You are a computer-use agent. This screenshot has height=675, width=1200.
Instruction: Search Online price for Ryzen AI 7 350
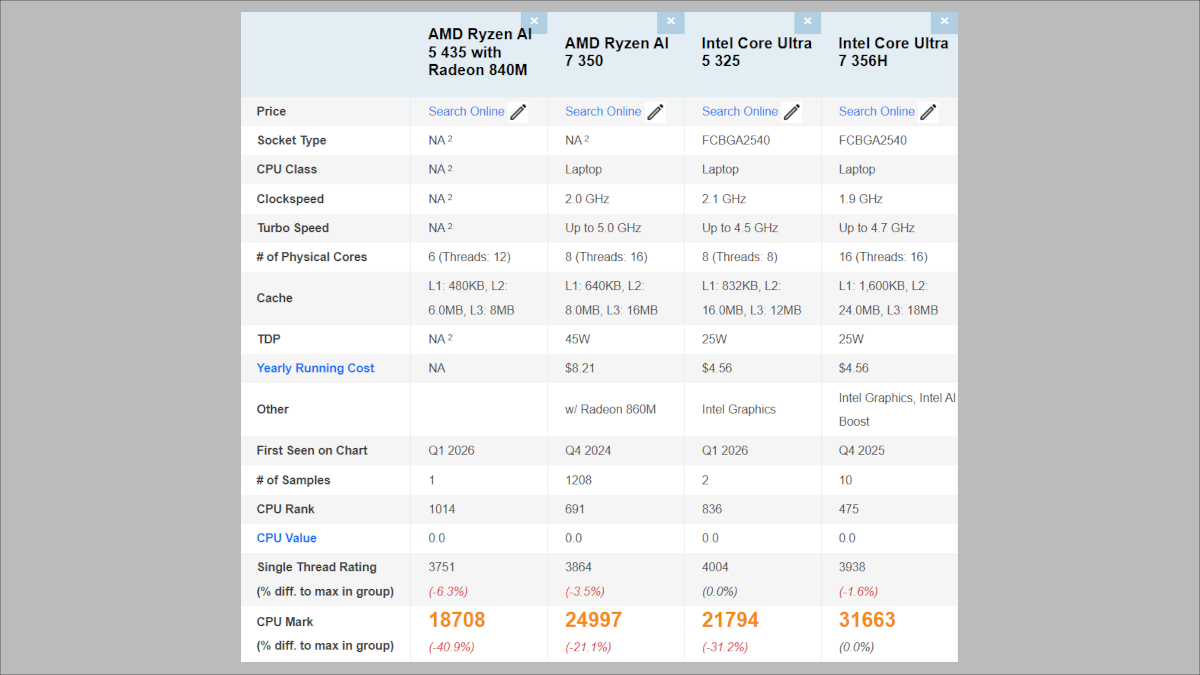tap(603, 112)
